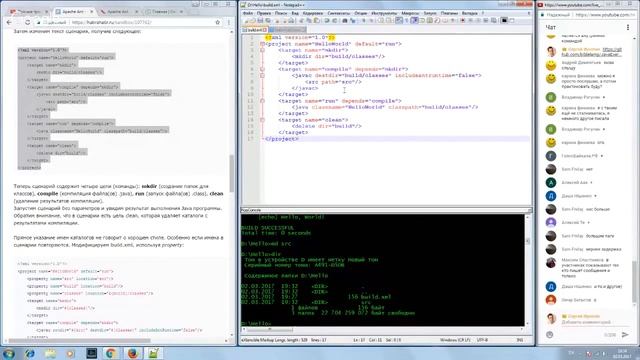Switch to the fourth Главная browser tab

click(x=164, y=11)
